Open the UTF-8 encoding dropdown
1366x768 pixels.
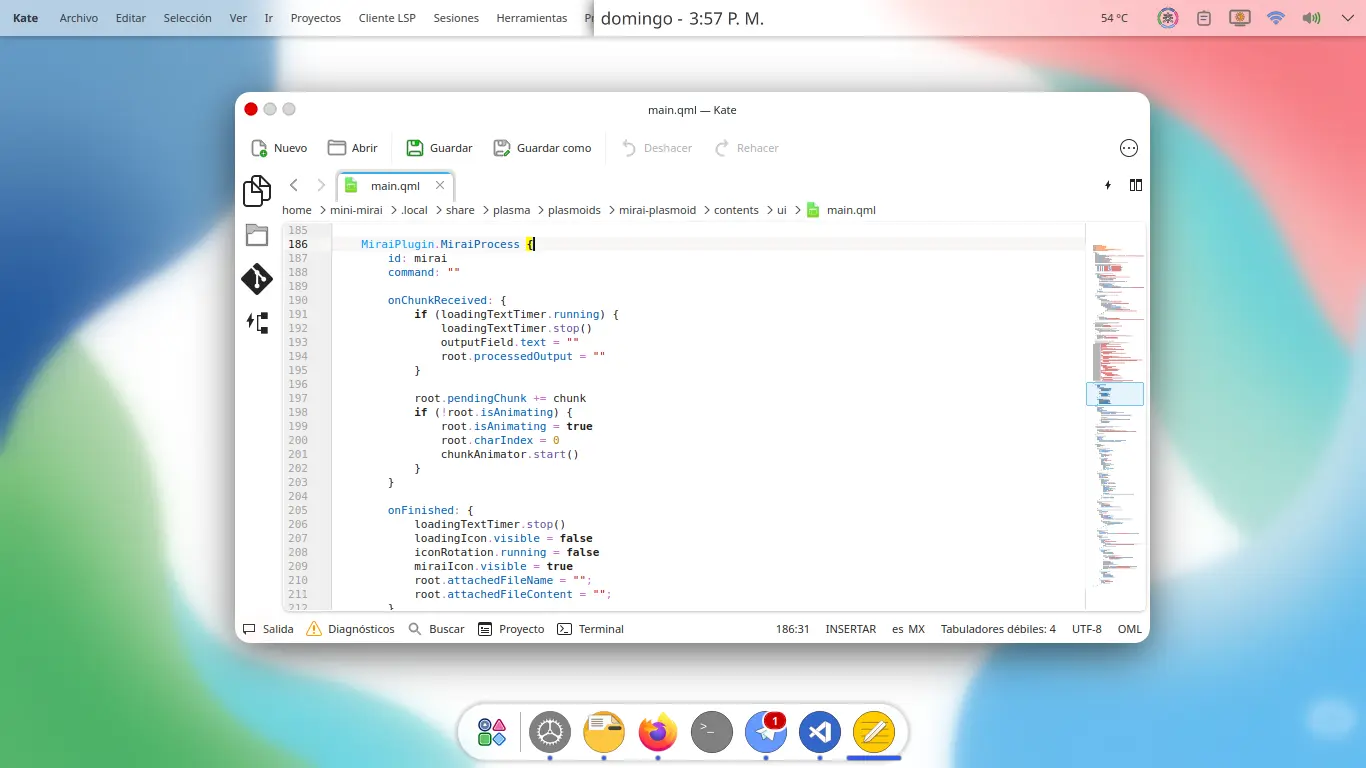pyautogui.click(x=1086, y=629)
